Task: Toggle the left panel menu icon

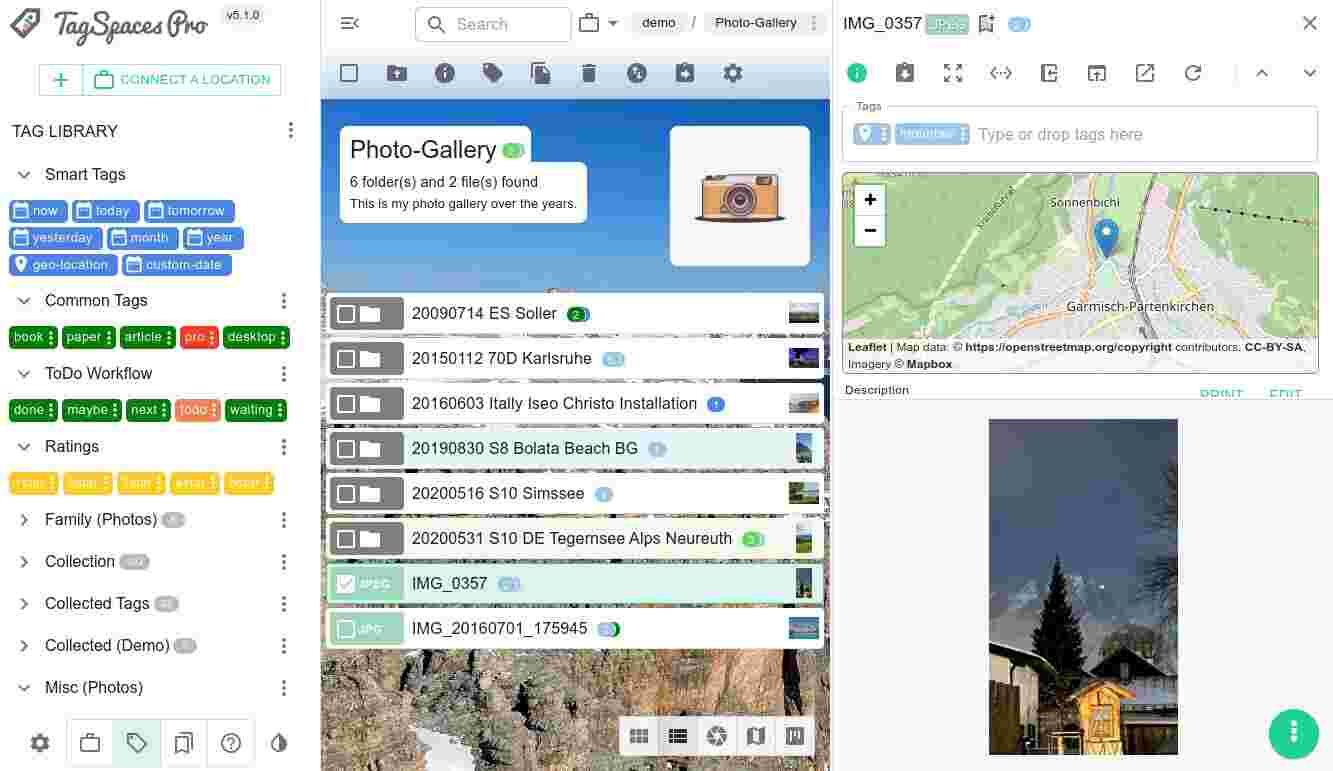Action: (349, 23)
